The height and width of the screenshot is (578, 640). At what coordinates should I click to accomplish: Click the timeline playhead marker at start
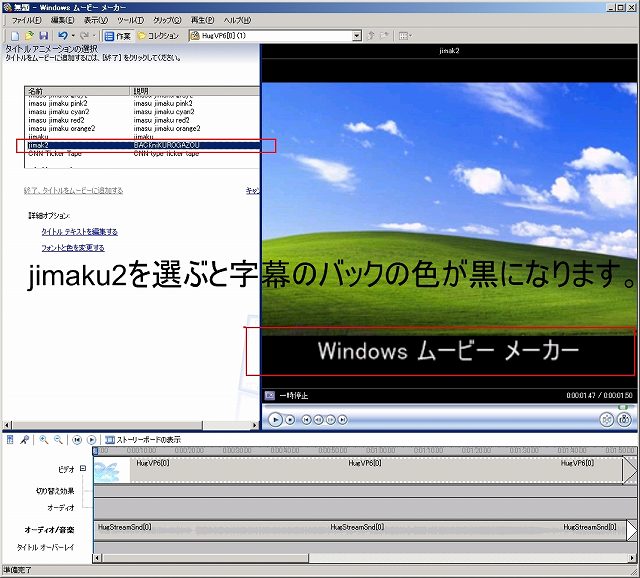pos(96,451)
